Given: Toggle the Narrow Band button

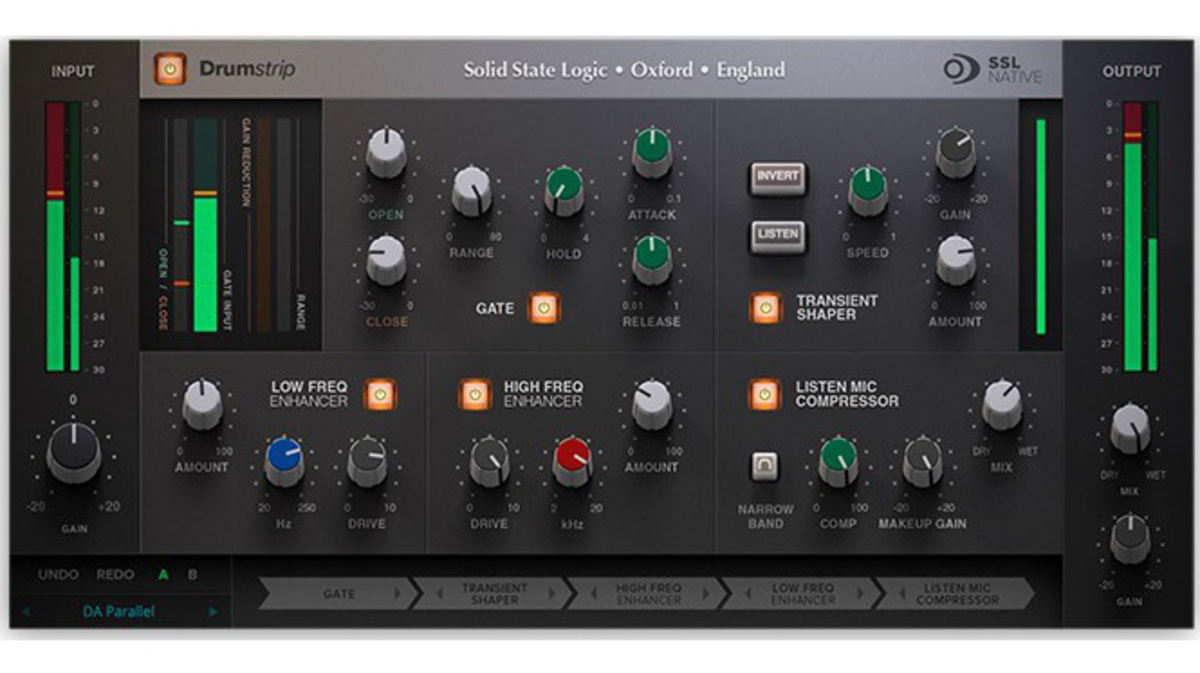Looking at the screenshot, I should coord(763,466).
